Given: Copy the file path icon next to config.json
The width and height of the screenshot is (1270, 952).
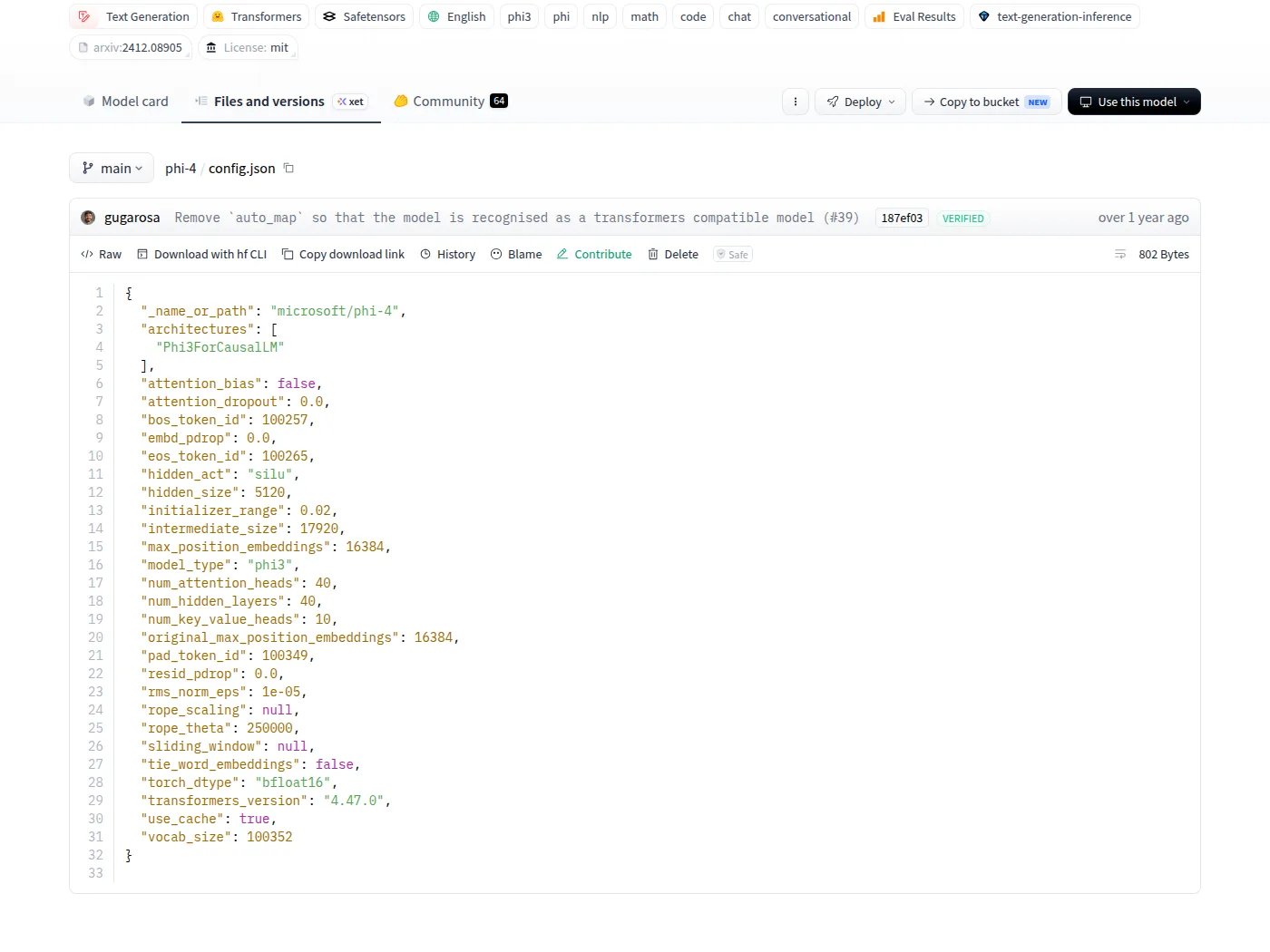Looking at the screenshot, I should 288,168.
